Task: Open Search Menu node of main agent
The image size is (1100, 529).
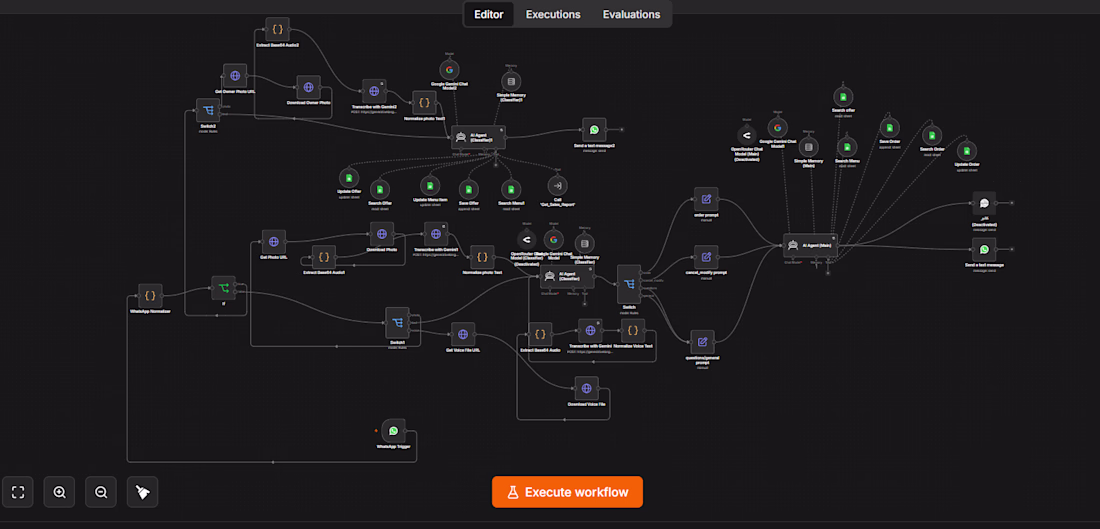Action: click(x=847, y=147)
